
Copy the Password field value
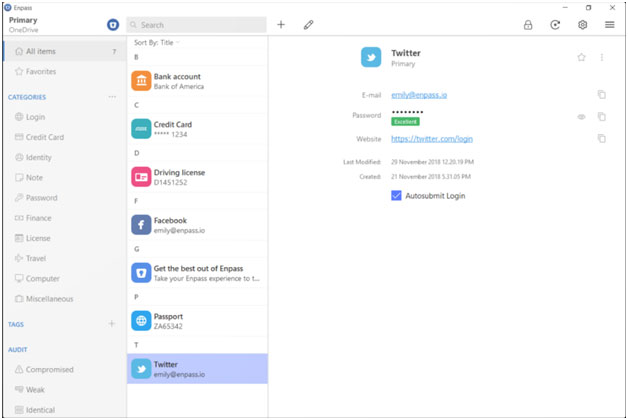pos(602,117)
